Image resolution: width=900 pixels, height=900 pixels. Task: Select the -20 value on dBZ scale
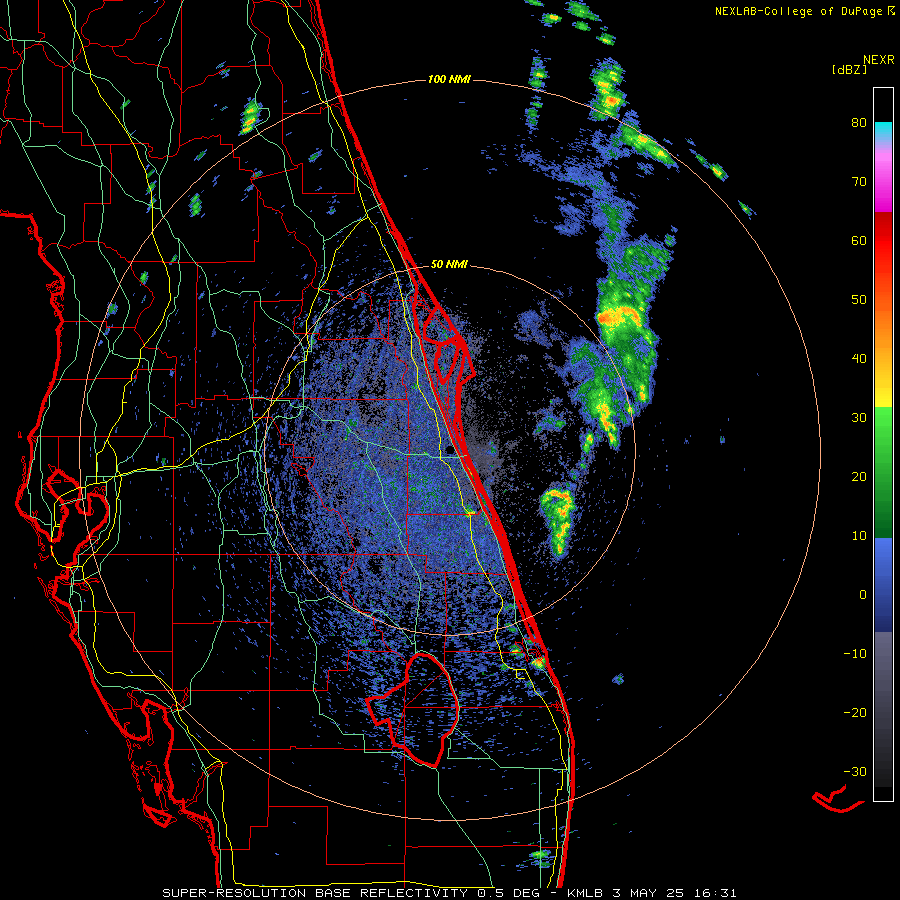(x=855, y=713)
